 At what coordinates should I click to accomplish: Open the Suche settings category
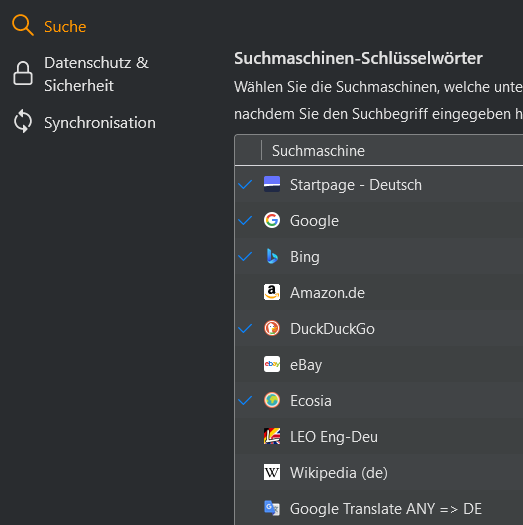pyautogui.click(x=65, y=26)
